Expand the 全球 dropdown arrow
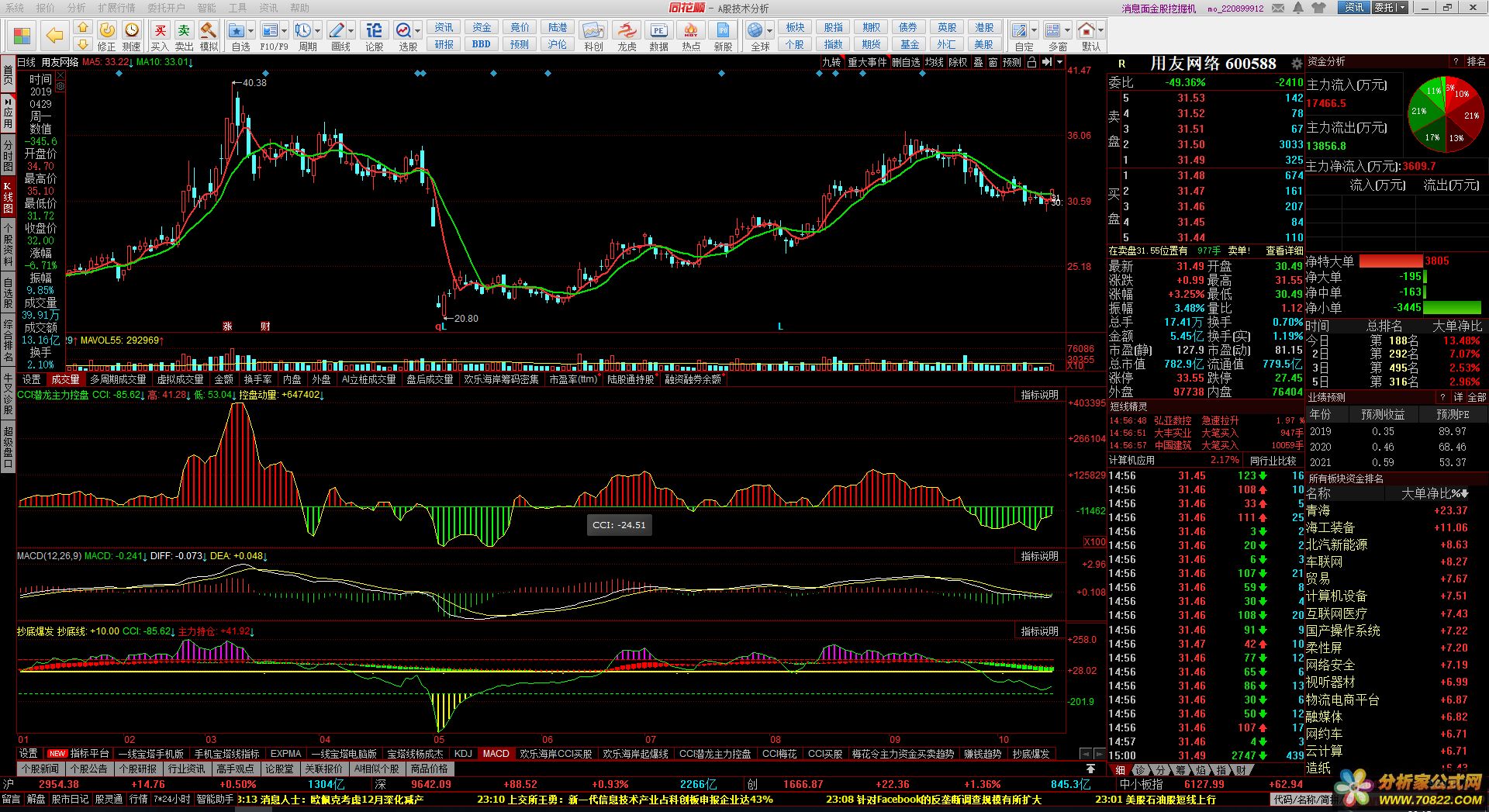Image resolution: width=1489 pixels, height=812 pixels. pos(770,31)
